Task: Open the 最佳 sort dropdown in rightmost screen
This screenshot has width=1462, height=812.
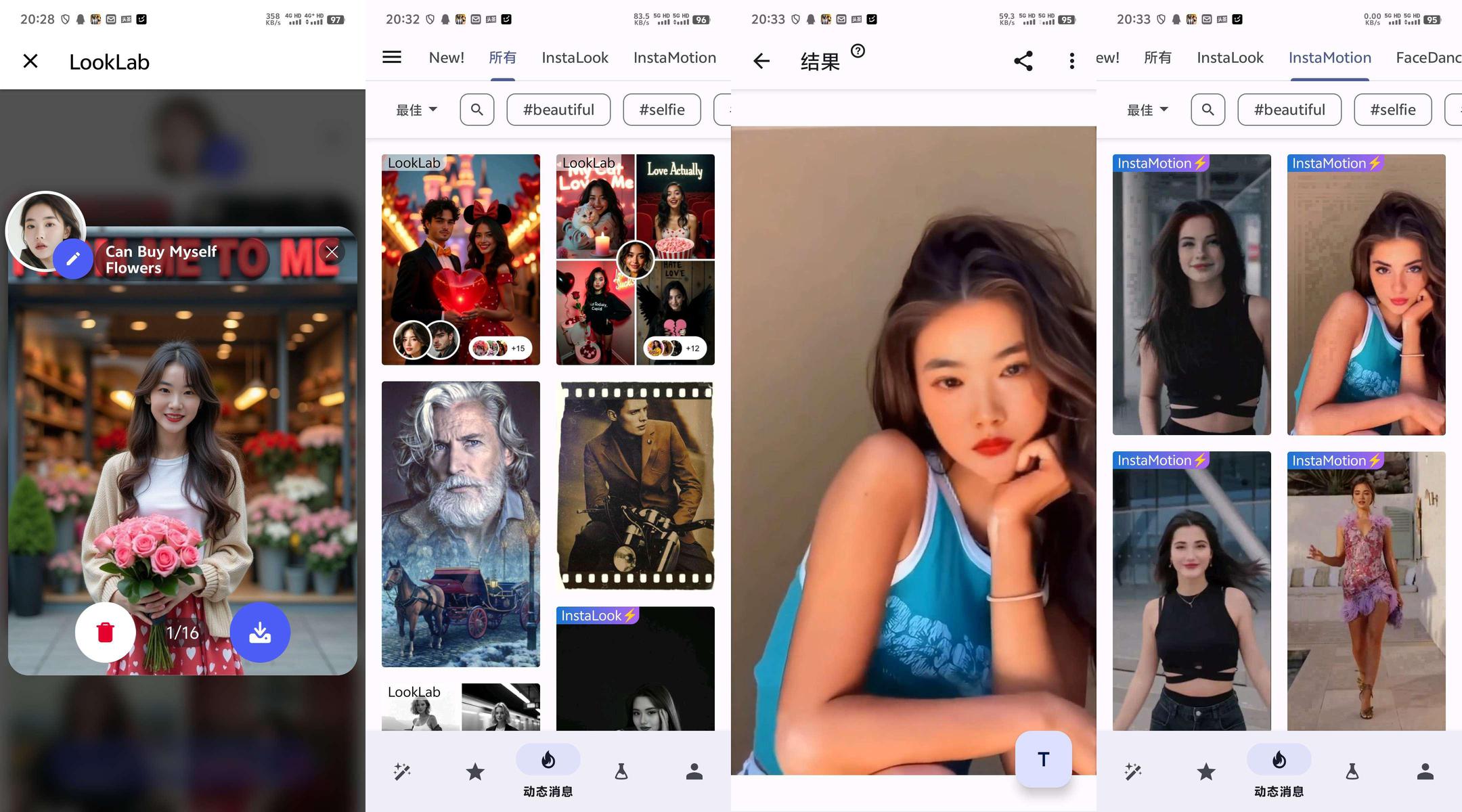Action: [1147, 110]
